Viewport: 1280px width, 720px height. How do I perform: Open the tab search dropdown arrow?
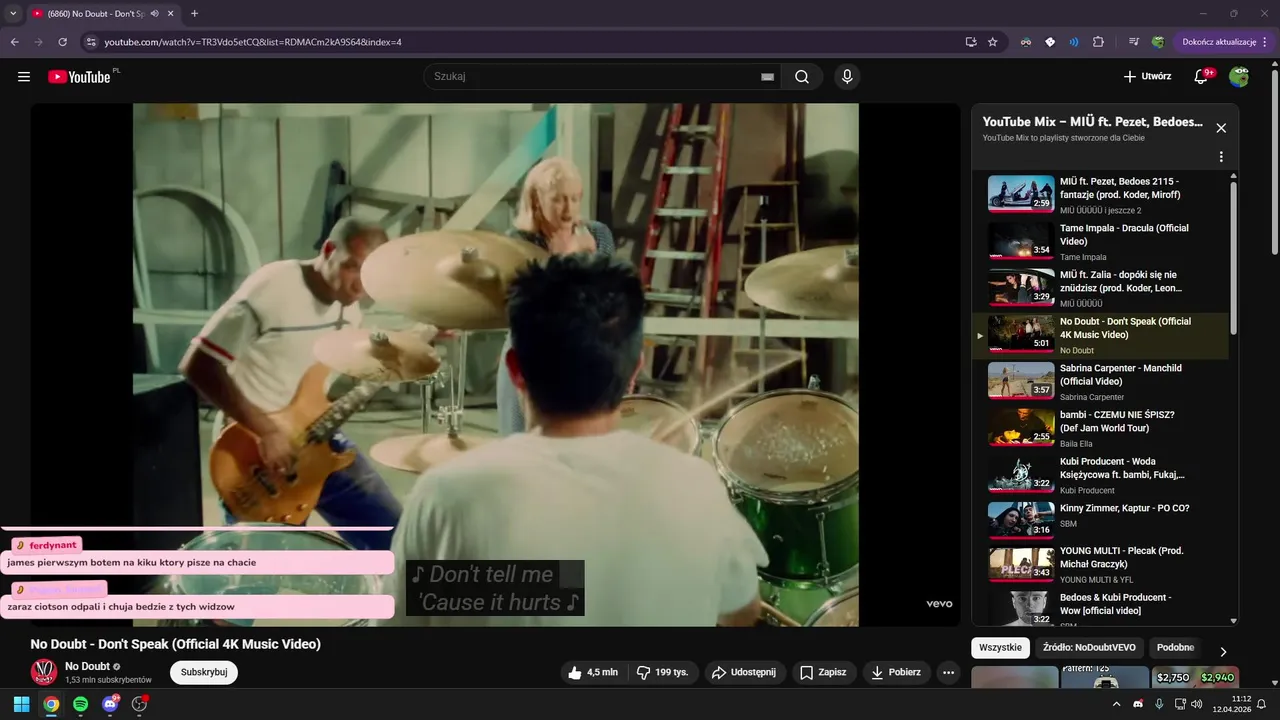click(13, 13)
